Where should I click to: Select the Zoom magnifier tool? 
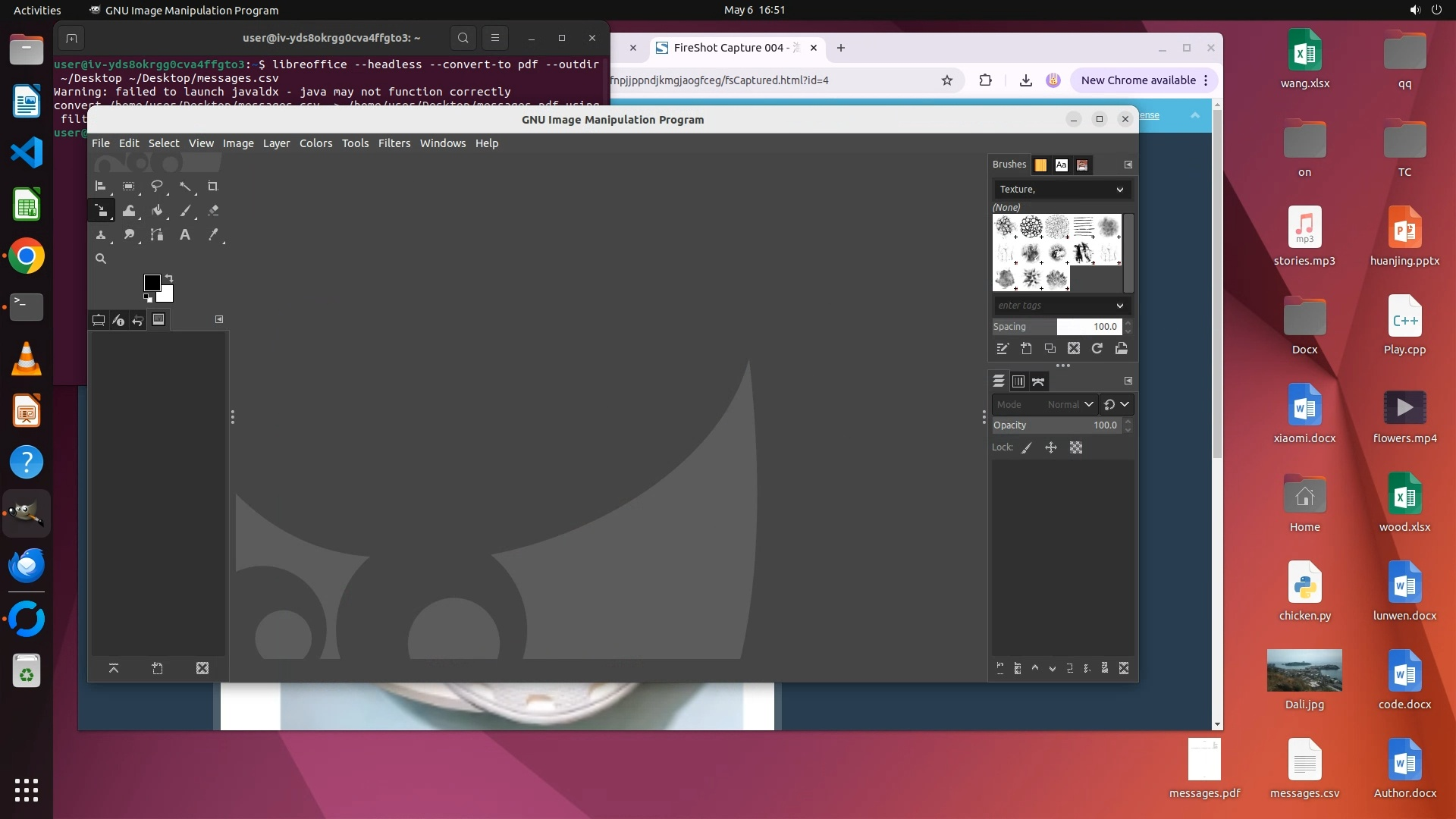100,259
